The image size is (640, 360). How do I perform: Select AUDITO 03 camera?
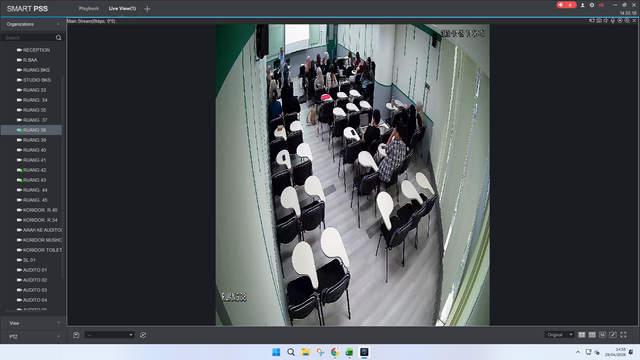pos(31,290)
